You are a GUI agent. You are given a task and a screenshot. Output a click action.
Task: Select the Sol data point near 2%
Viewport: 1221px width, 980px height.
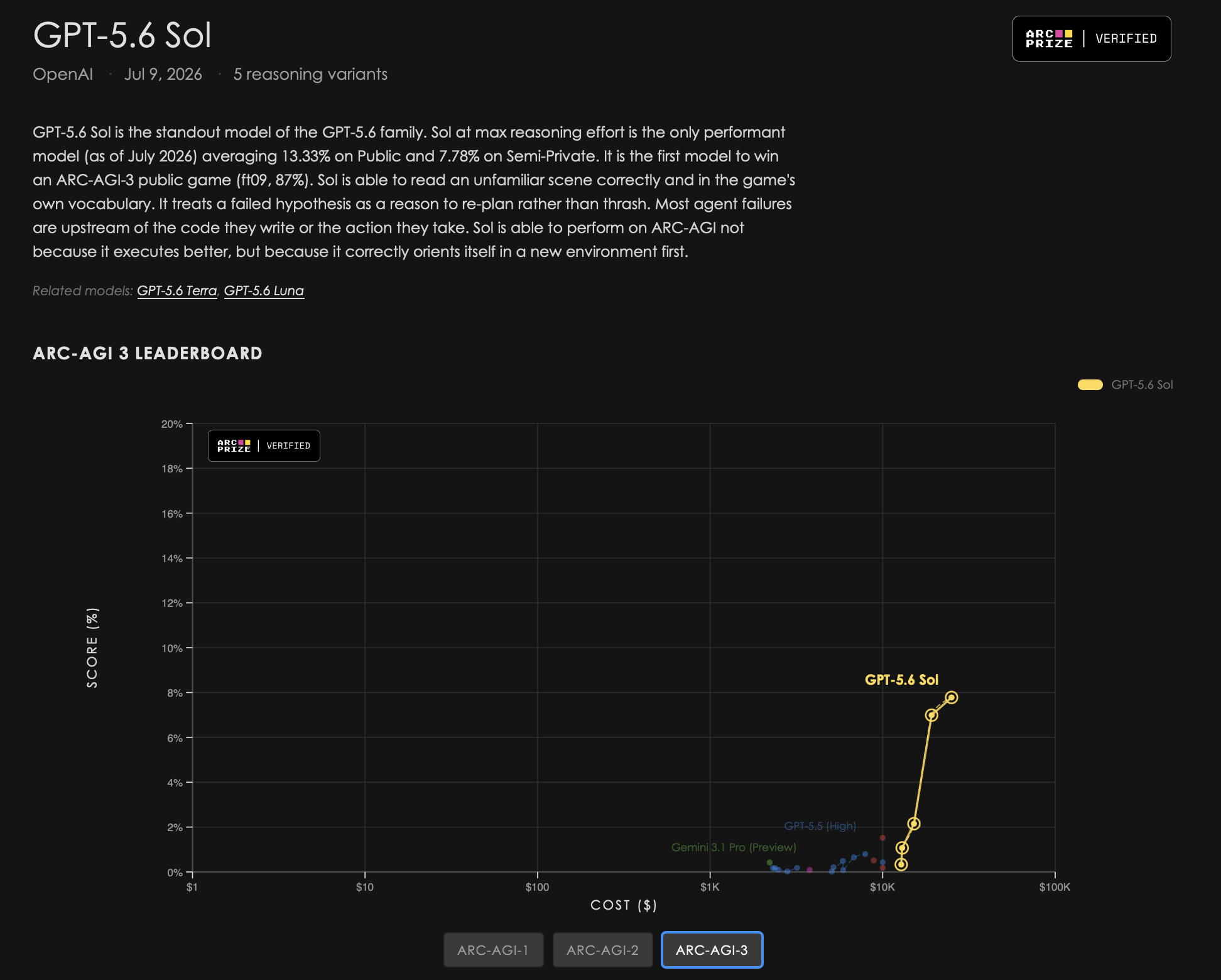pyautogui.click(x=914, y=824)
